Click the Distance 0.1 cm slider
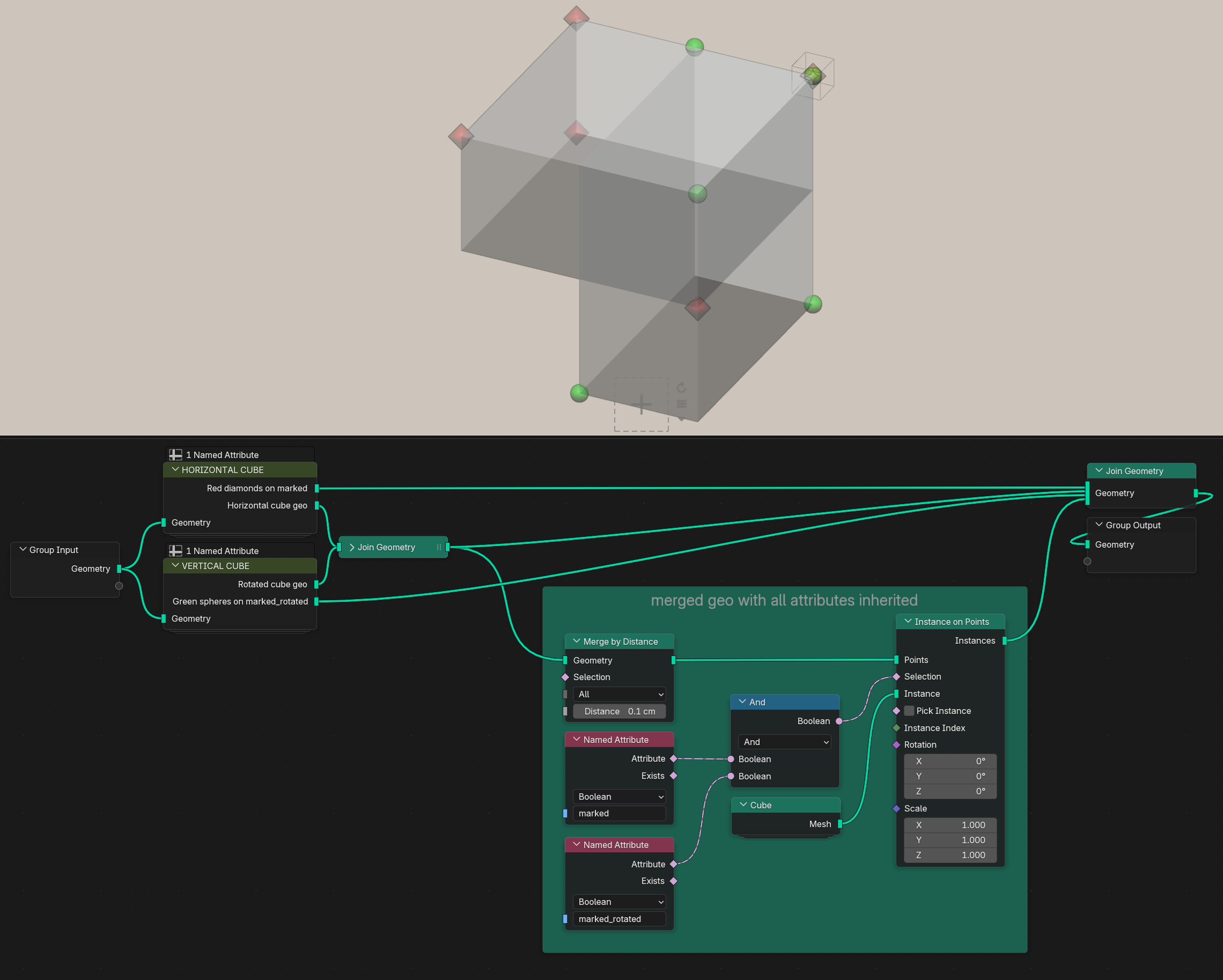1223x980 pixels. pyautogui.click(x=620, y=711)
